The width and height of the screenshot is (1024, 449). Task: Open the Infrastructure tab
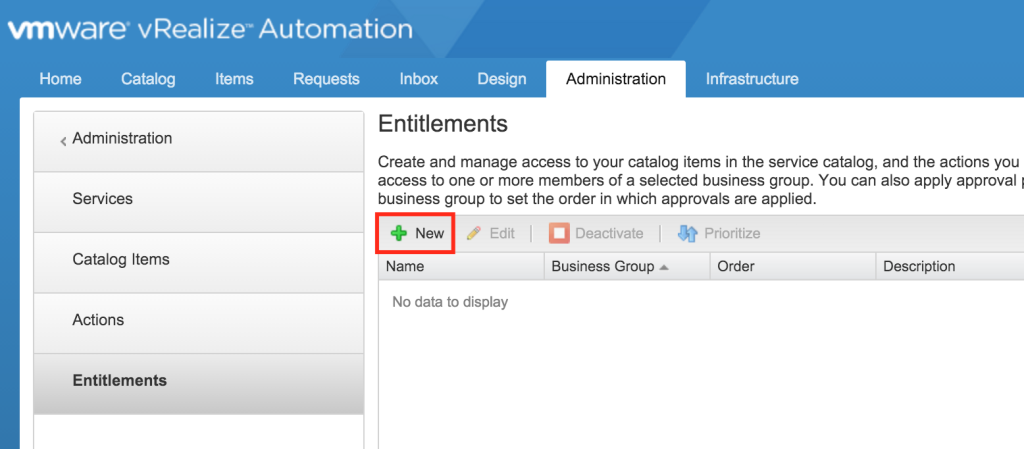pos(752,79)
